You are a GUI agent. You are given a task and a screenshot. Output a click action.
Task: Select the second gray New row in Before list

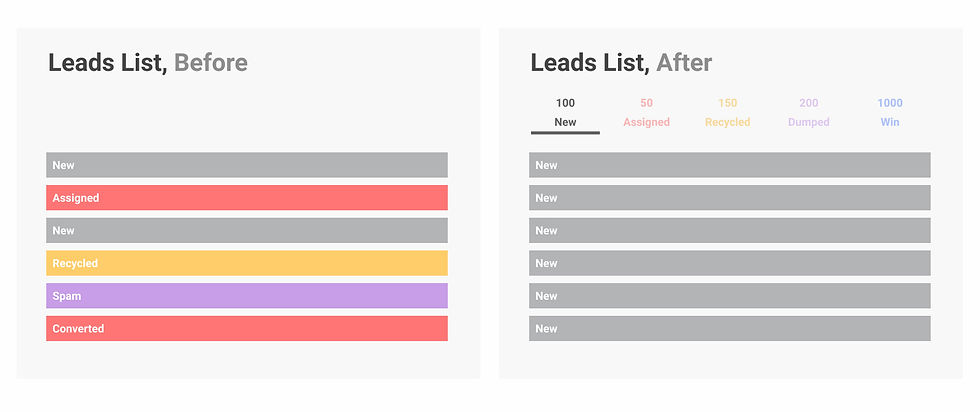click(247, 230)
